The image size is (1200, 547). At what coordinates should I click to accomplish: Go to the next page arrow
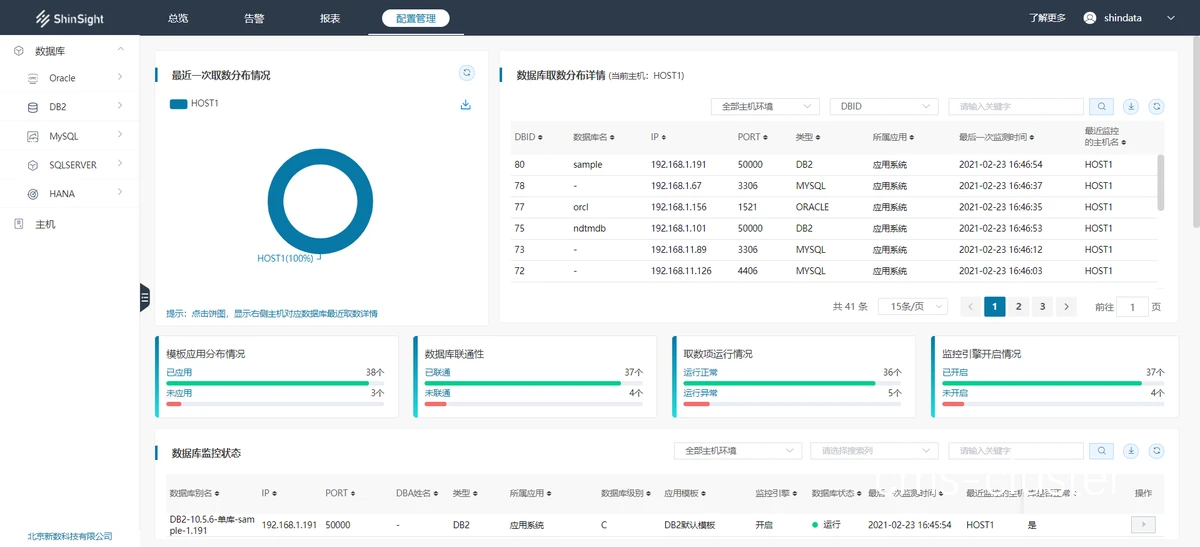[1067, 307]
